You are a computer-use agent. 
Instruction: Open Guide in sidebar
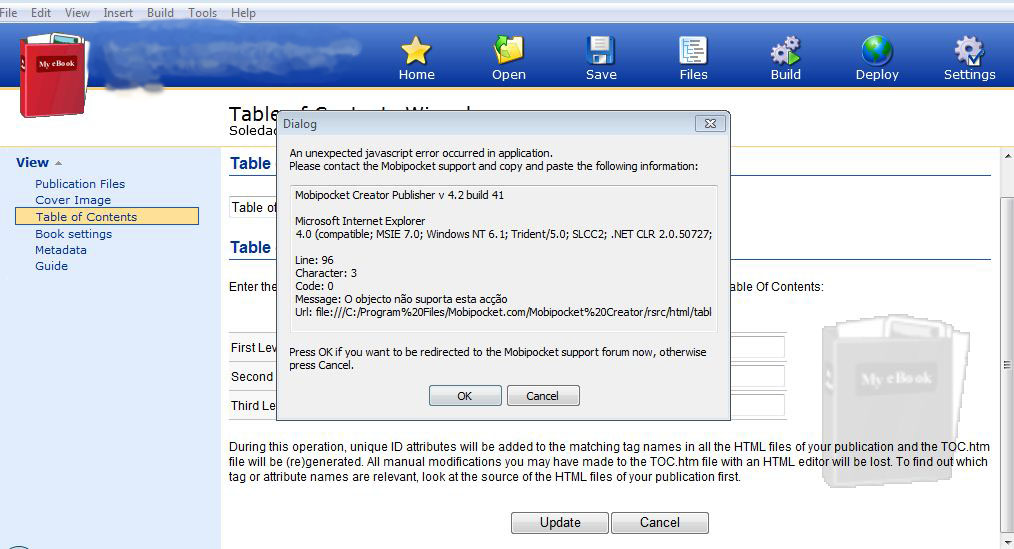tap(51, 266)
